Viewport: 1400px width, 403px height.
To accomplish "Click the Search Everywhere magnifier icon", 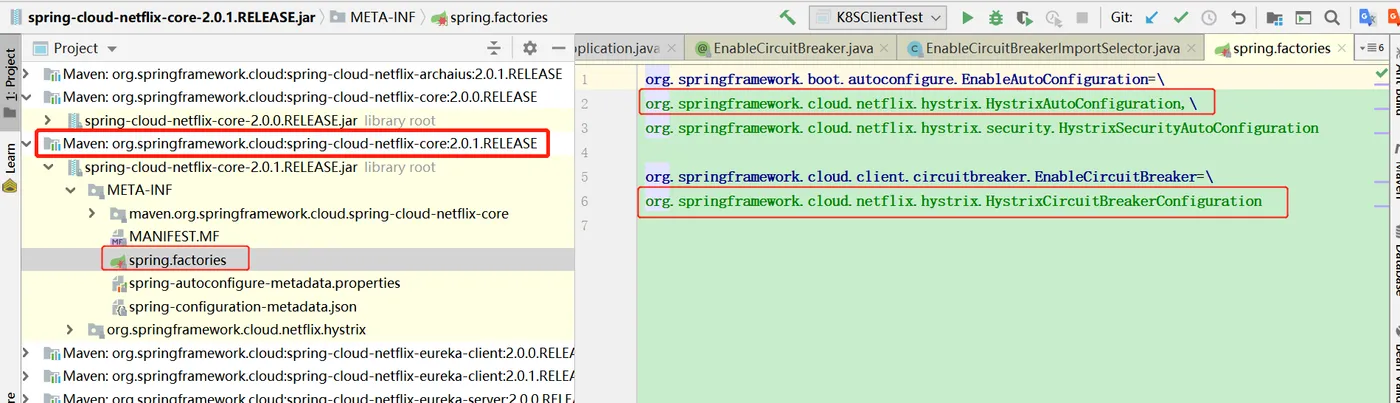I will tap(1332, 17).
